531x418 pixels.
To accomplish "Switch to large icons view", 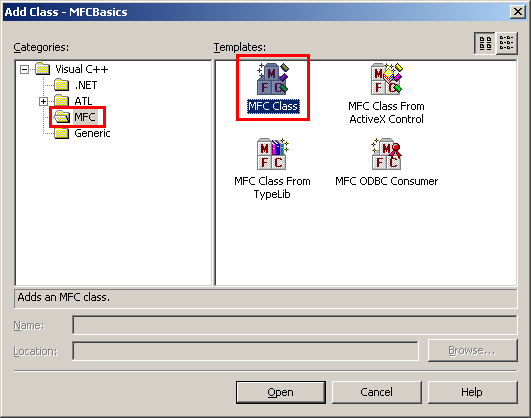I will tap(485, 43).
